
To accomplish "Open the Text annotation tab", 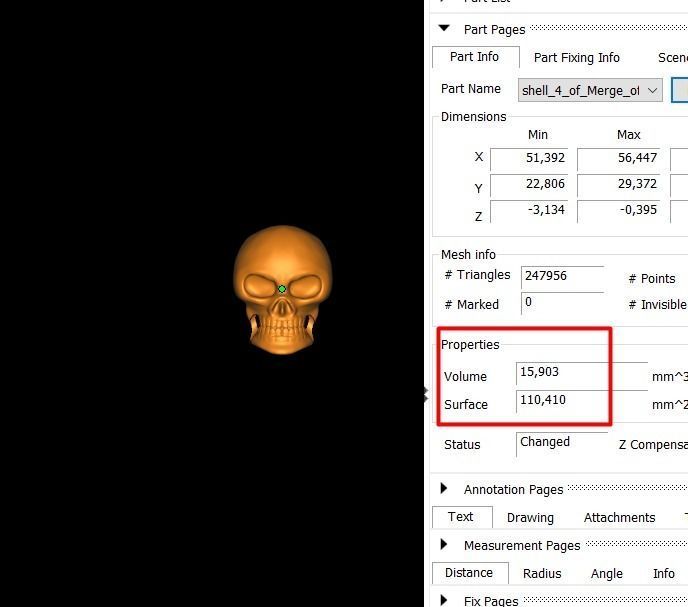I will click(462, 517).
